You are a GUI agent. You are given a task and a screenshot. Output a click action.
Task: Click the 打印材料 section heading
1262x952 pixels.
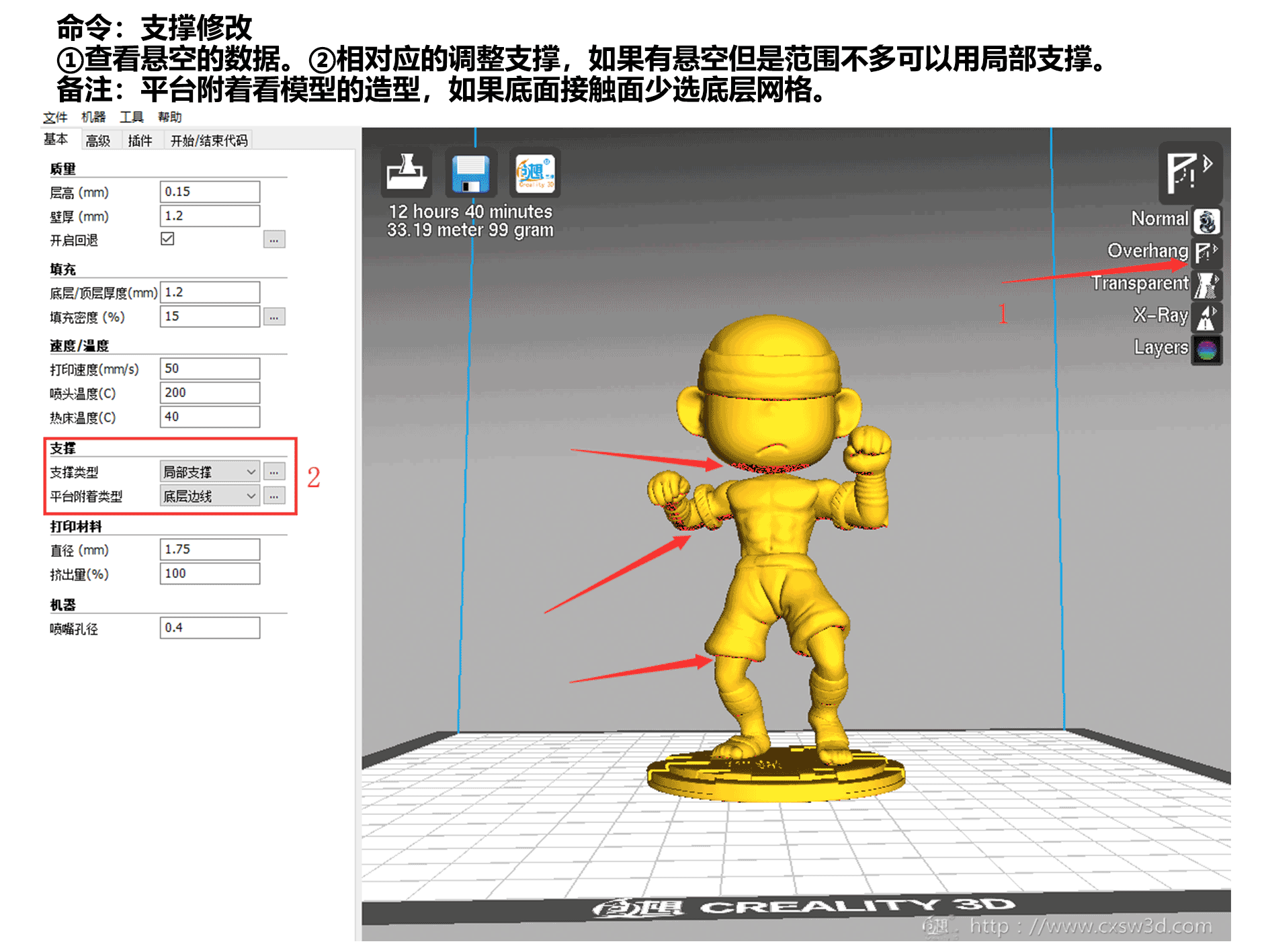point(76,526)
